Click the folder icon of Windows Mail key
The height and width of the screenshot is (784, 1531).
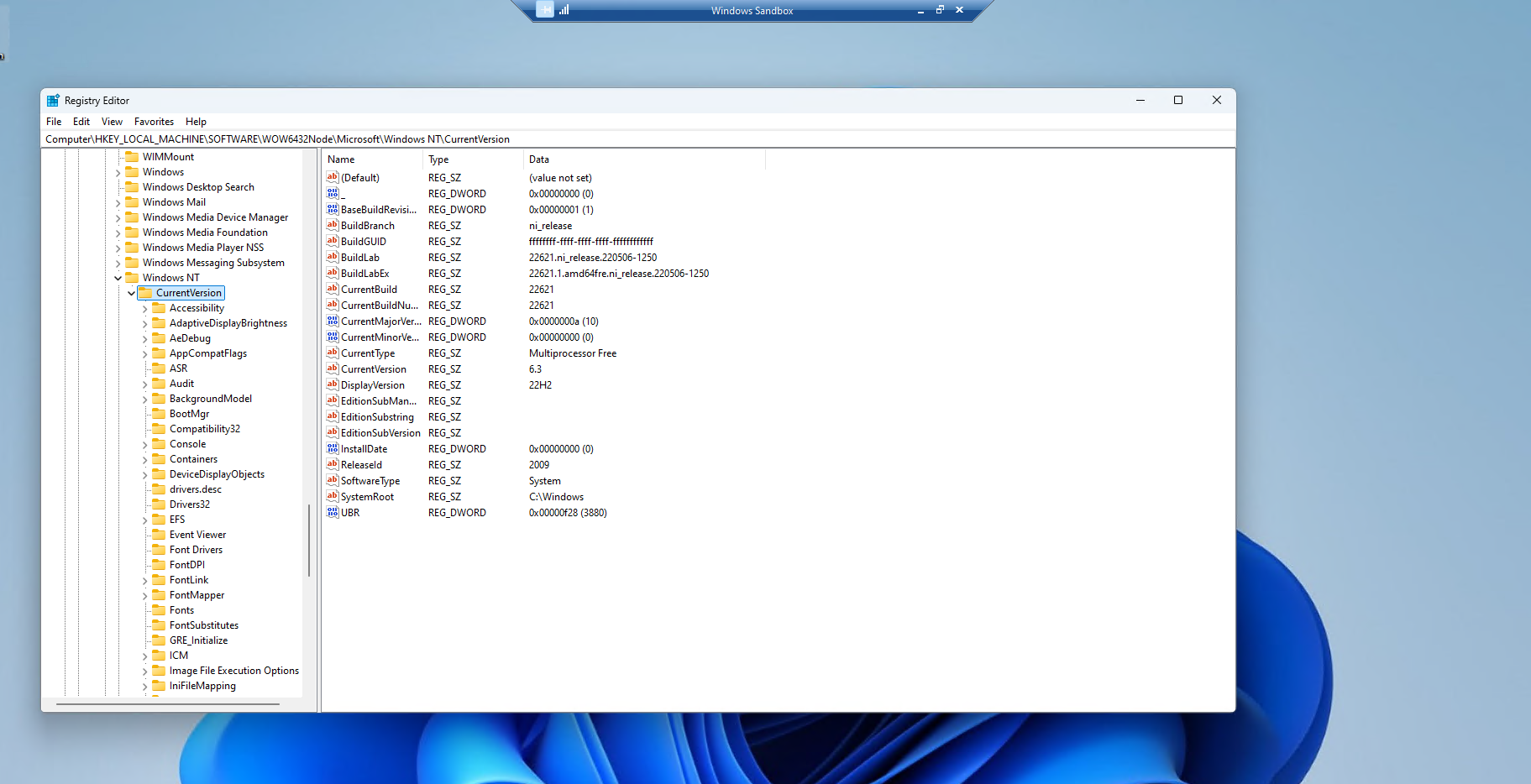pos(132,202)
